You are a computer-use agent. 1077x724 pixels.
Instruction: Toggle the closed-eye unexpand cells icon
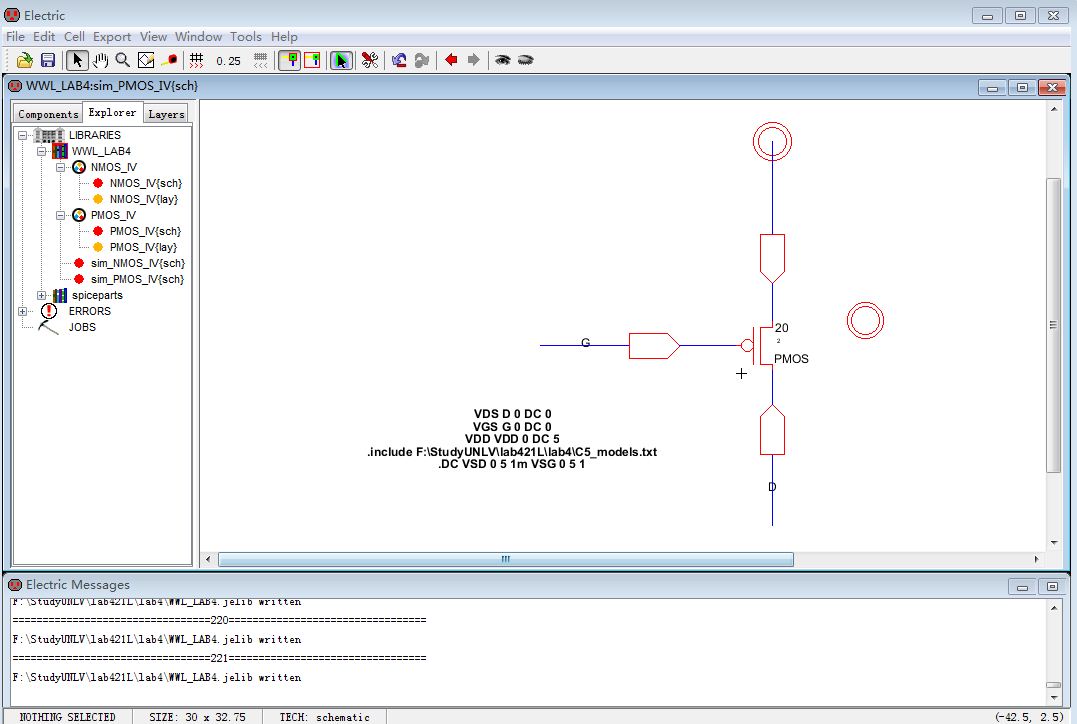[x=525, y=60]
